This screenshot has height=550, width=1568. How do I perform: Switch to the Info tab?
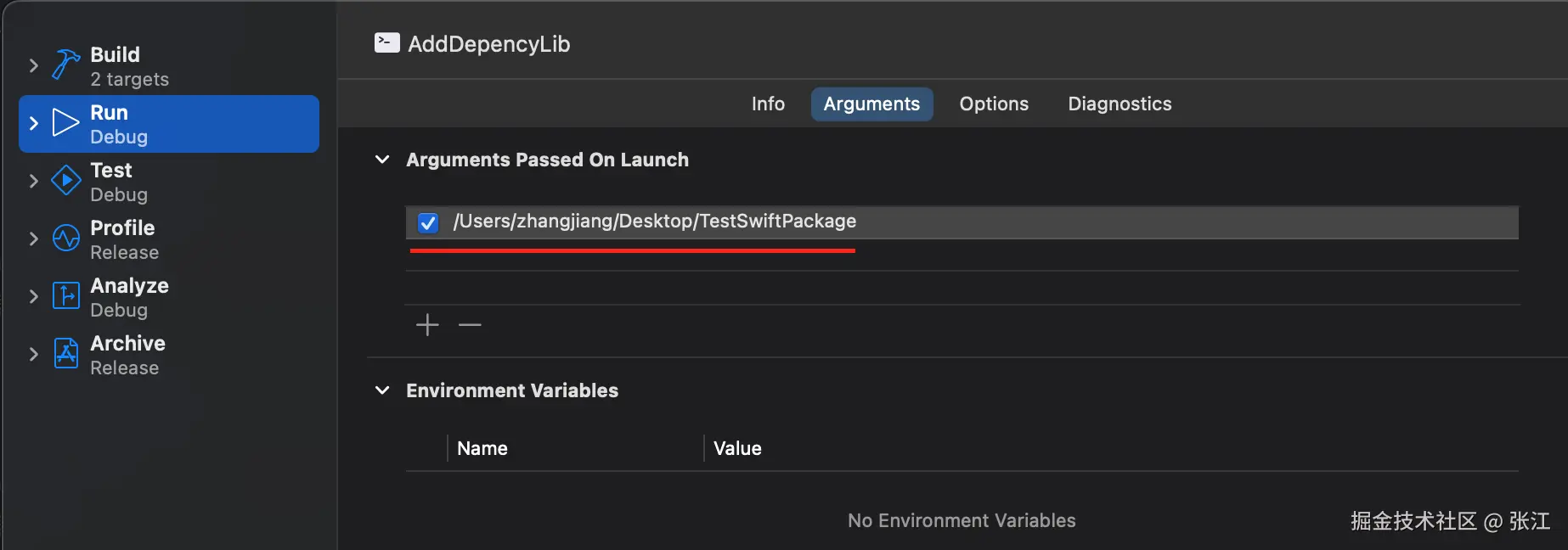768,104
